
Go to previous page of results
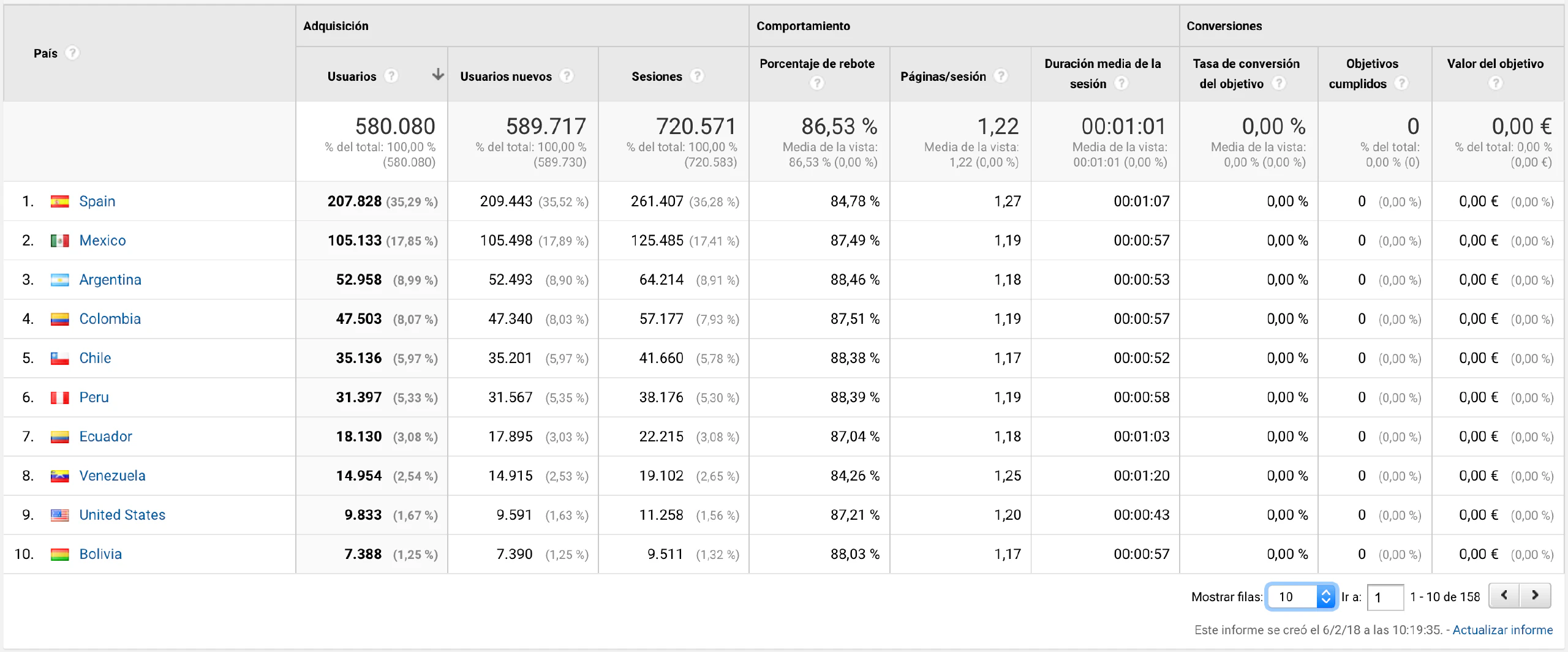pyautogui.click(x=1504, y=596)
